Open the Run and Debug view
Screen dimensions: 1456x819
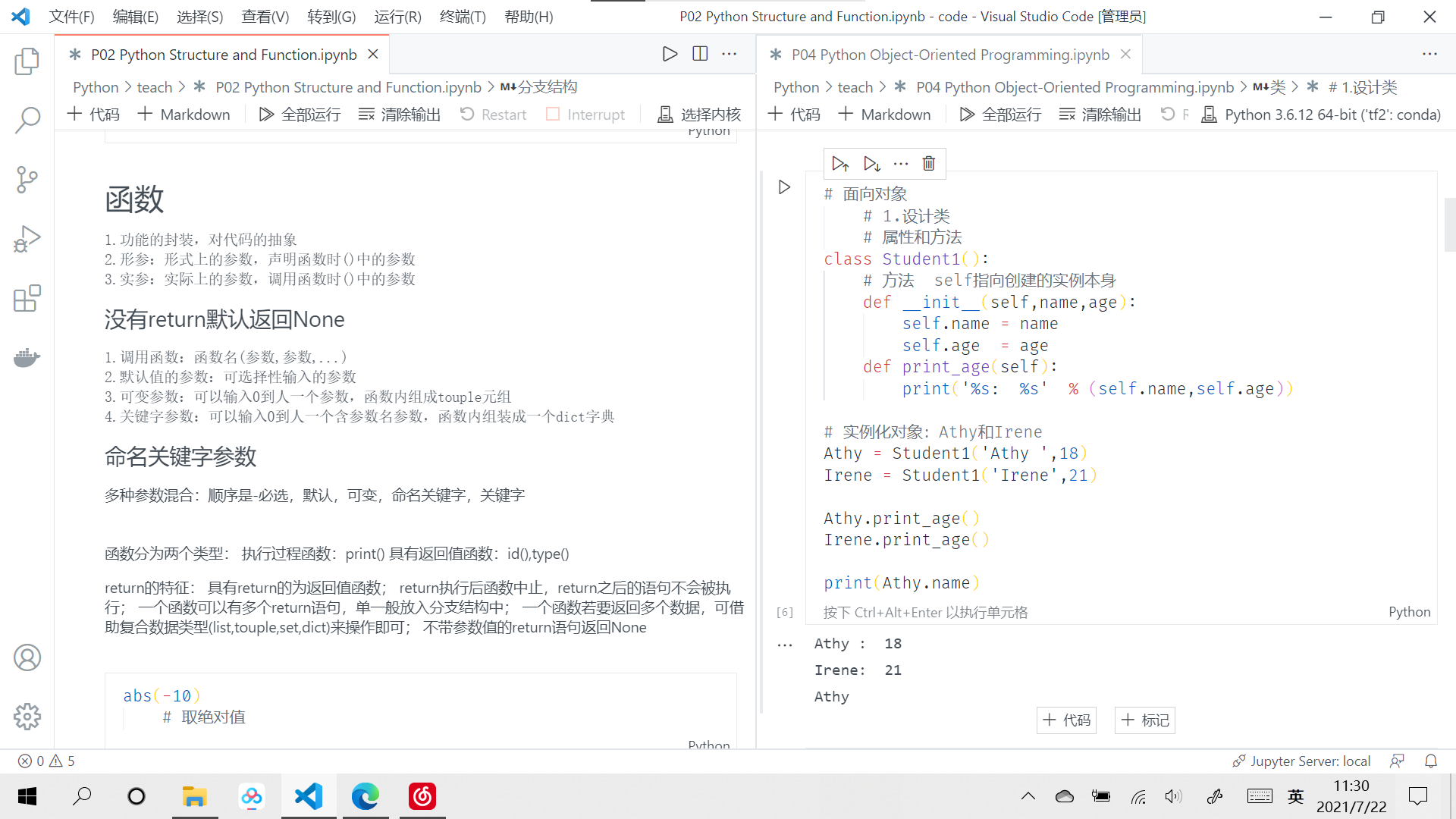(27, 239)
